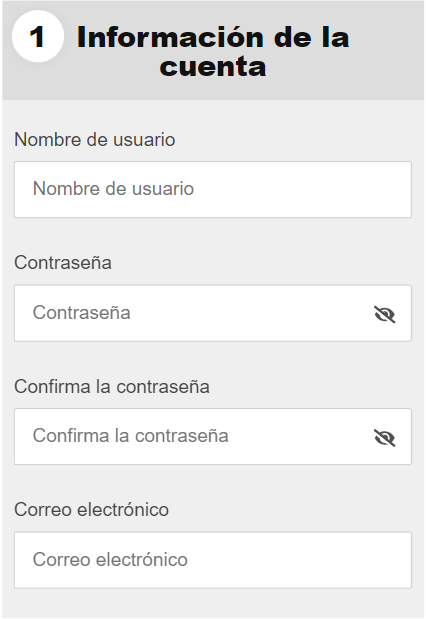Tap the crossed-out eye beside Confirma la contraseña
Viewport: 426px width, 619px height.
(385, 438)
